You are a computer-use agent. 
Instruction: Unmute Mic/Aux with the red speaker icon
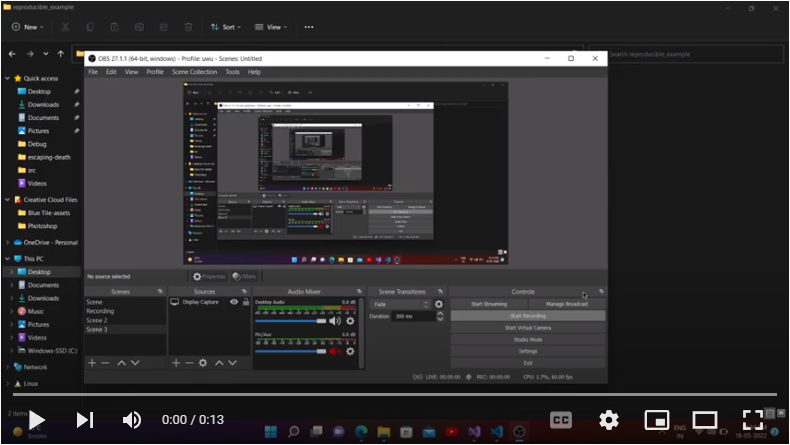335,351
